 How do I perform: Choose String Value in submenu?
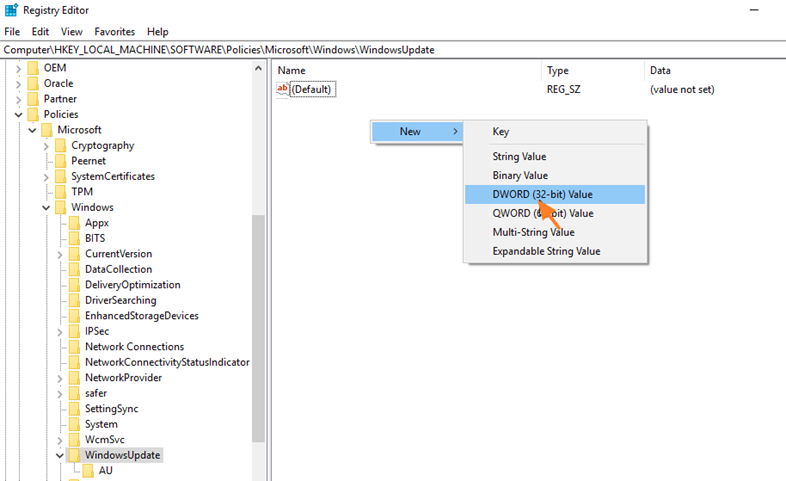555,156
